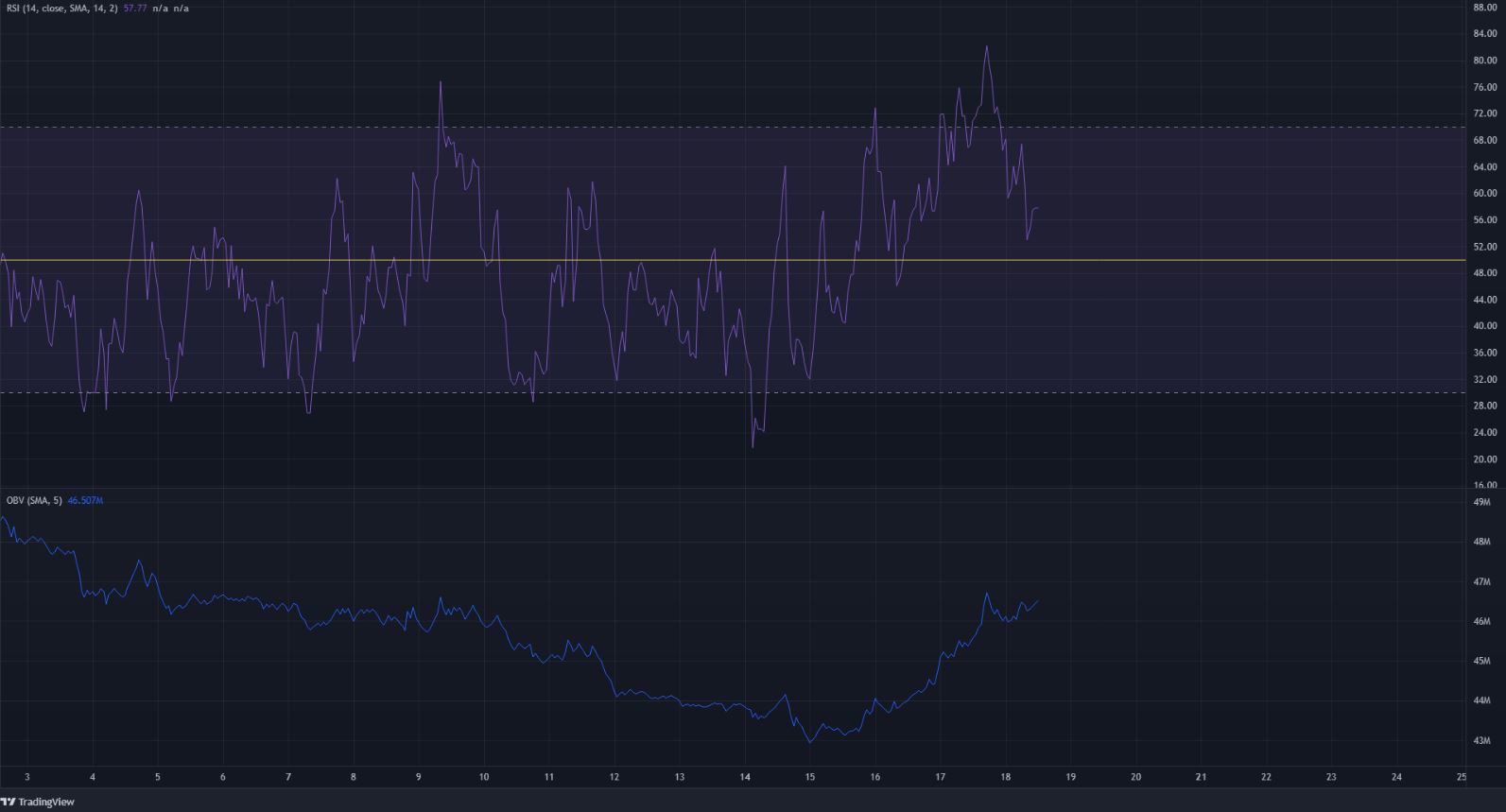The height and width of the screenshot is (812, 1506).
Task: Click the TradingView logo
Action: (38, 802)
